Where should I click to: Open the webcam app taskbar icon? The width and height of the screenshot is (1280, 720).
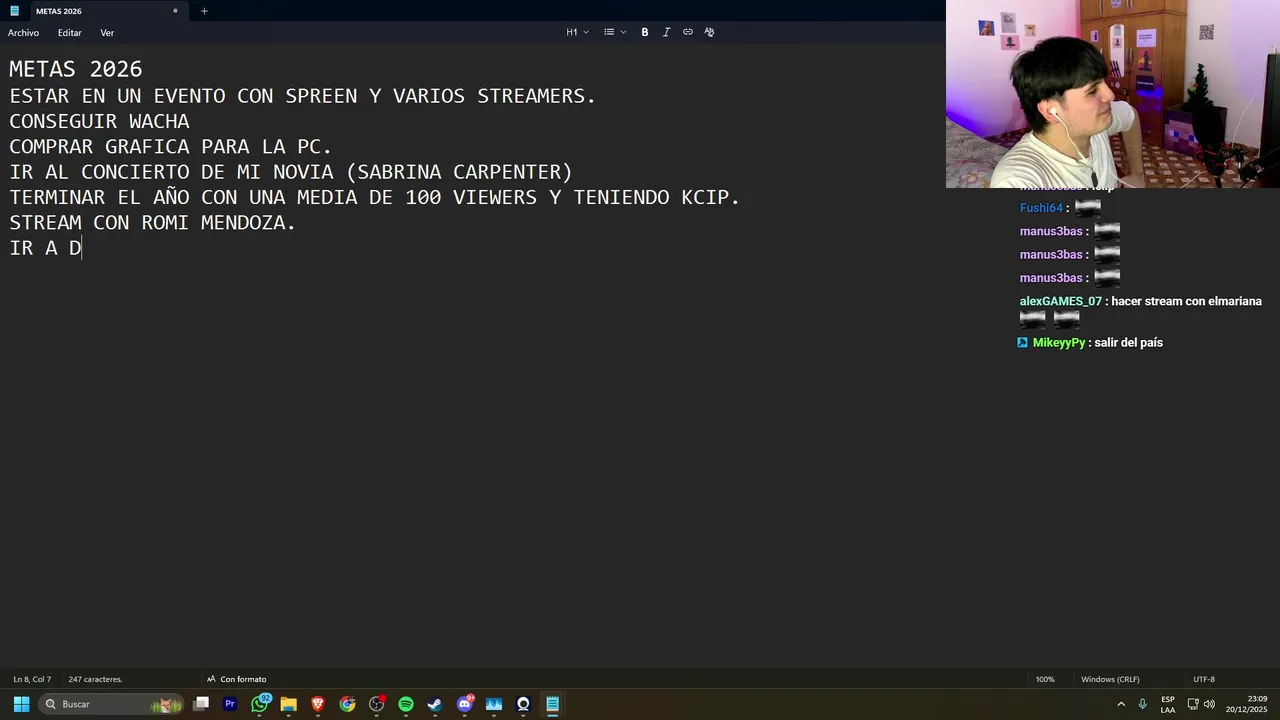pyautogui.click(x=523, y=704)
